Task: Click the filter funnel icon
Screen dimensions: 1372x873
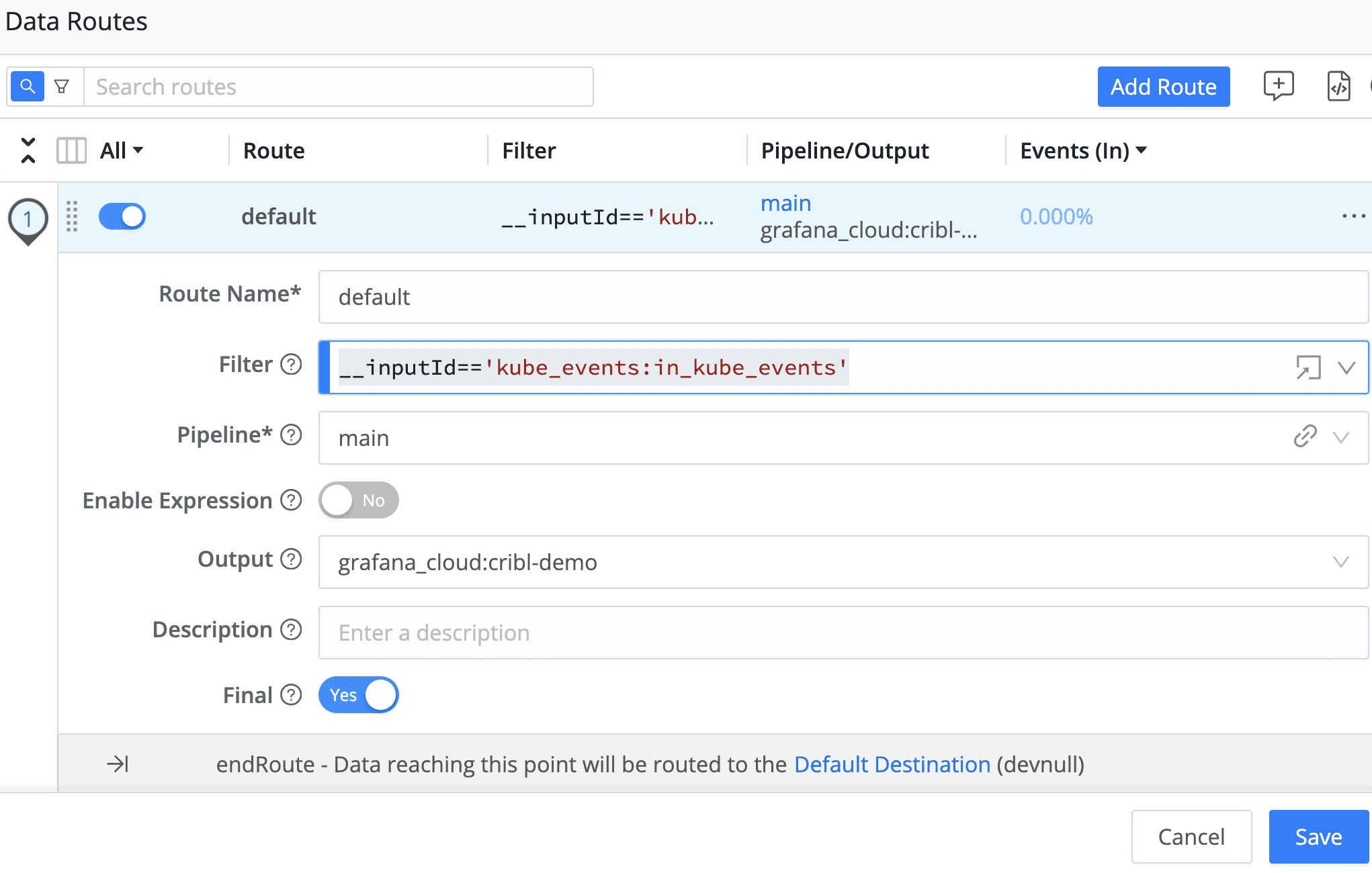Action: tap(62, 87)
